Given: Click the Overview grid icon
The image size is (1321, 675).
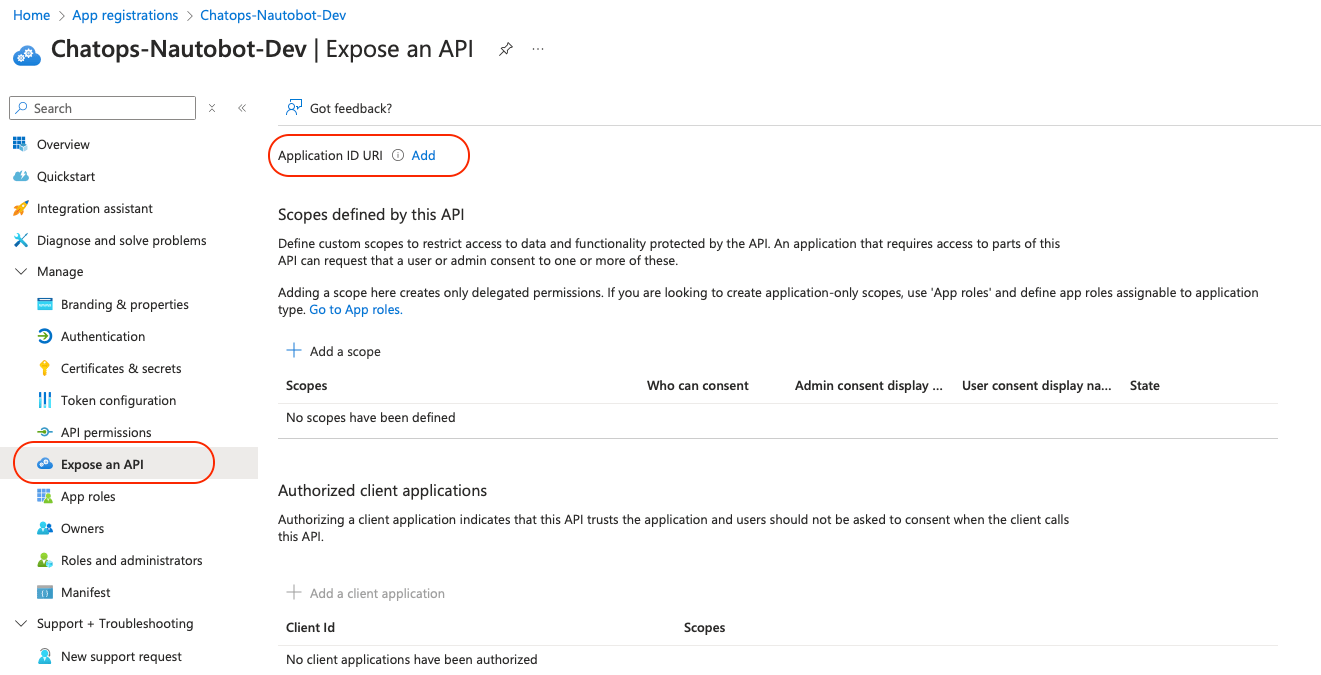Looking at the screenshot, I should [20, 144].
